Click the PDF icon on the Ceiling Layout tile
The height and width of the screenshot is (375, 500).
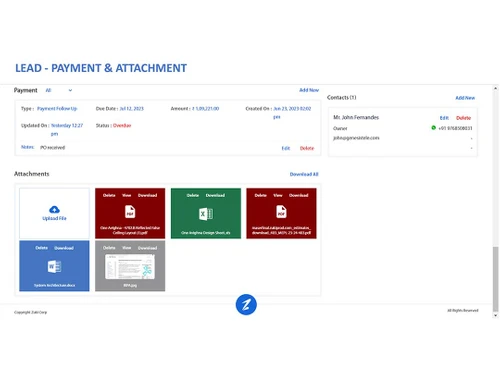(130, 212)
